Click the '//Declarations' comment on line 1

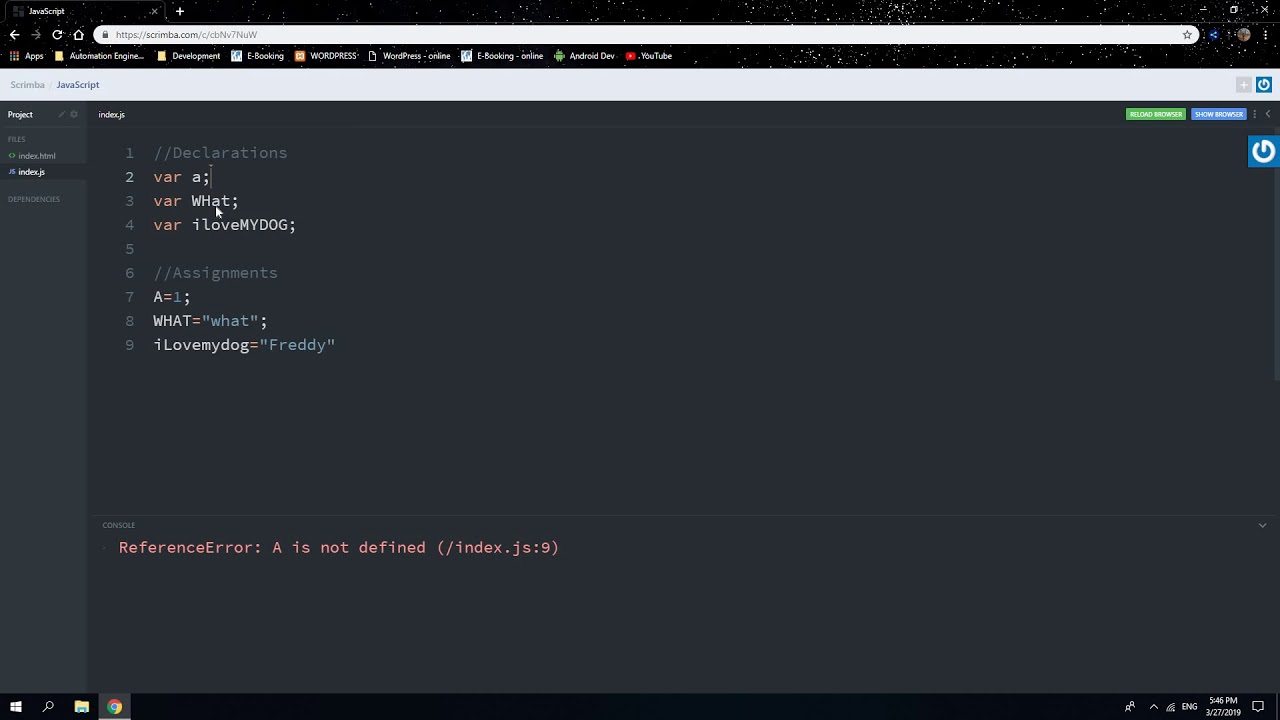click(220, 153)
